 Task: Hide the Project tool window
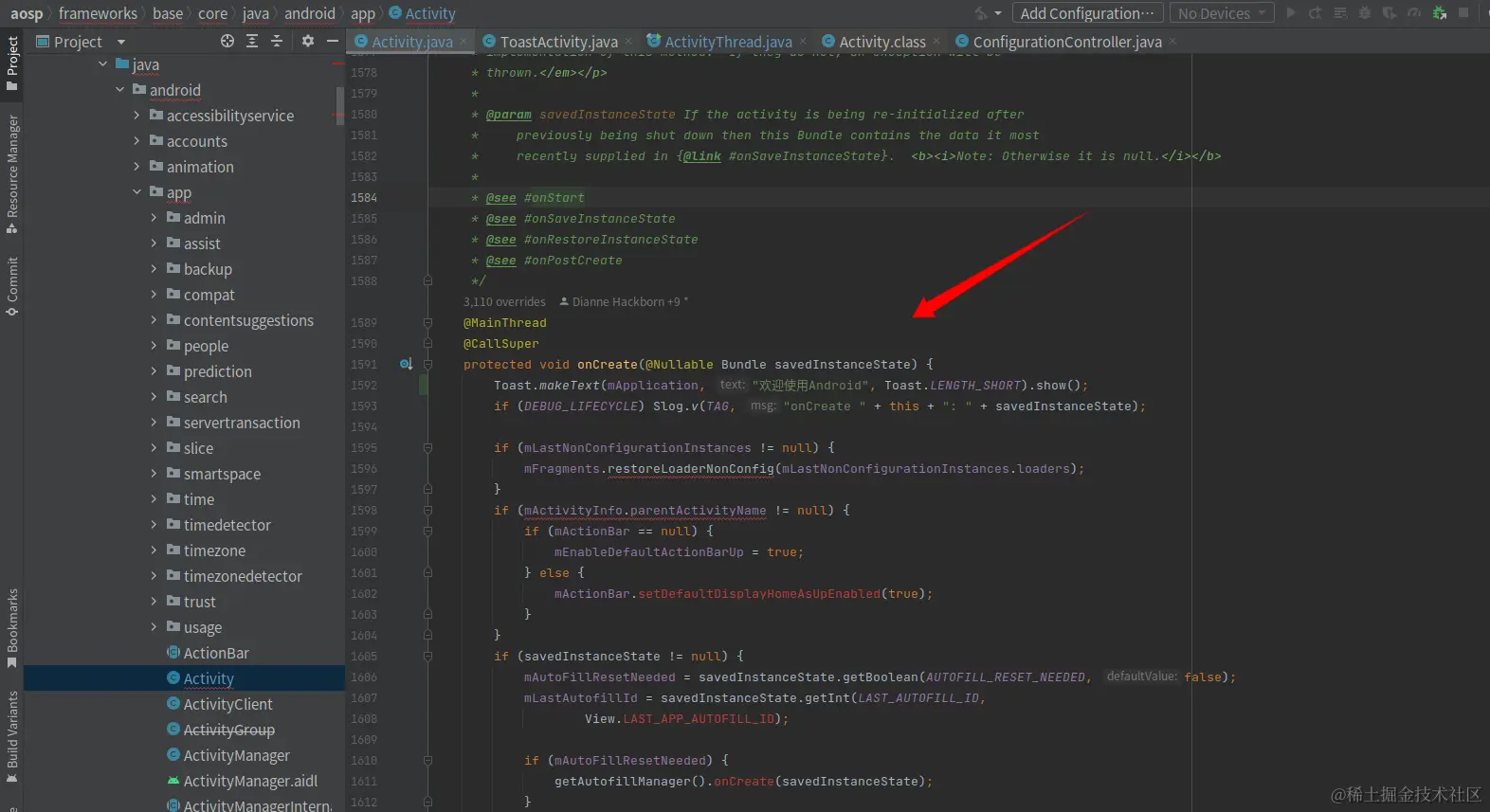coord(332,41)
